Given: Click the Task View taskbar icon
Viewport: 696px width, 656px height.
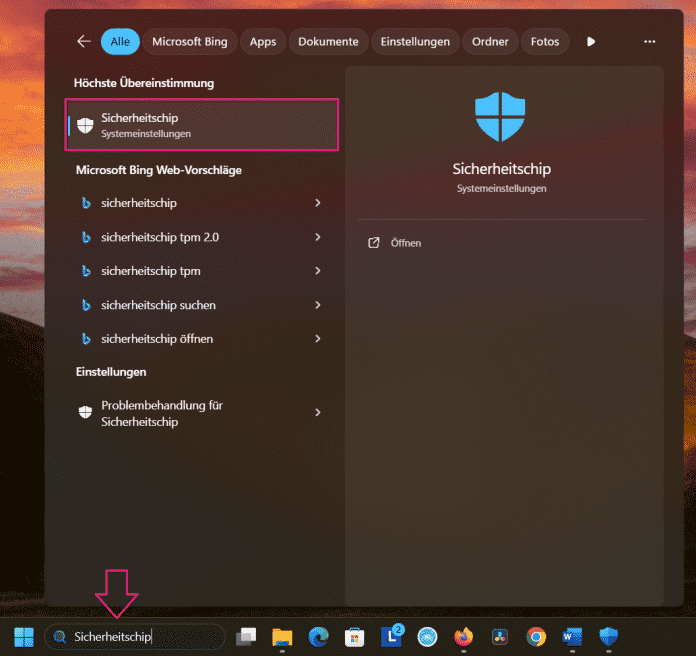Looking at the screenshot, I should (246, 637).
